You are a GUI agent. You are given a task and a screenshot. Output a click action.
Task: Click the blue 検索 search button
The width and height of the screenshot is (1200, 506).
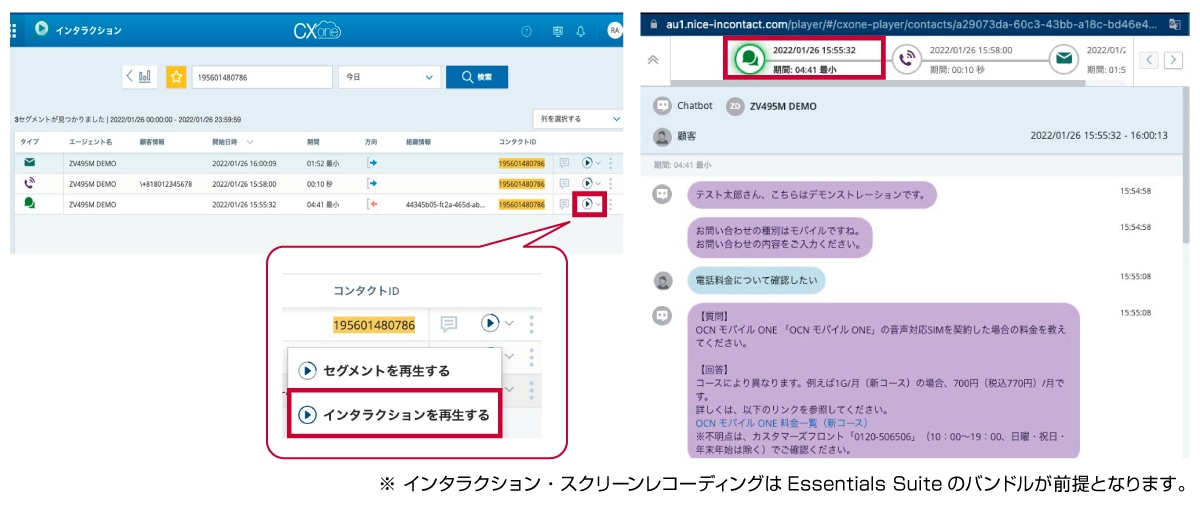pos(477,76)
